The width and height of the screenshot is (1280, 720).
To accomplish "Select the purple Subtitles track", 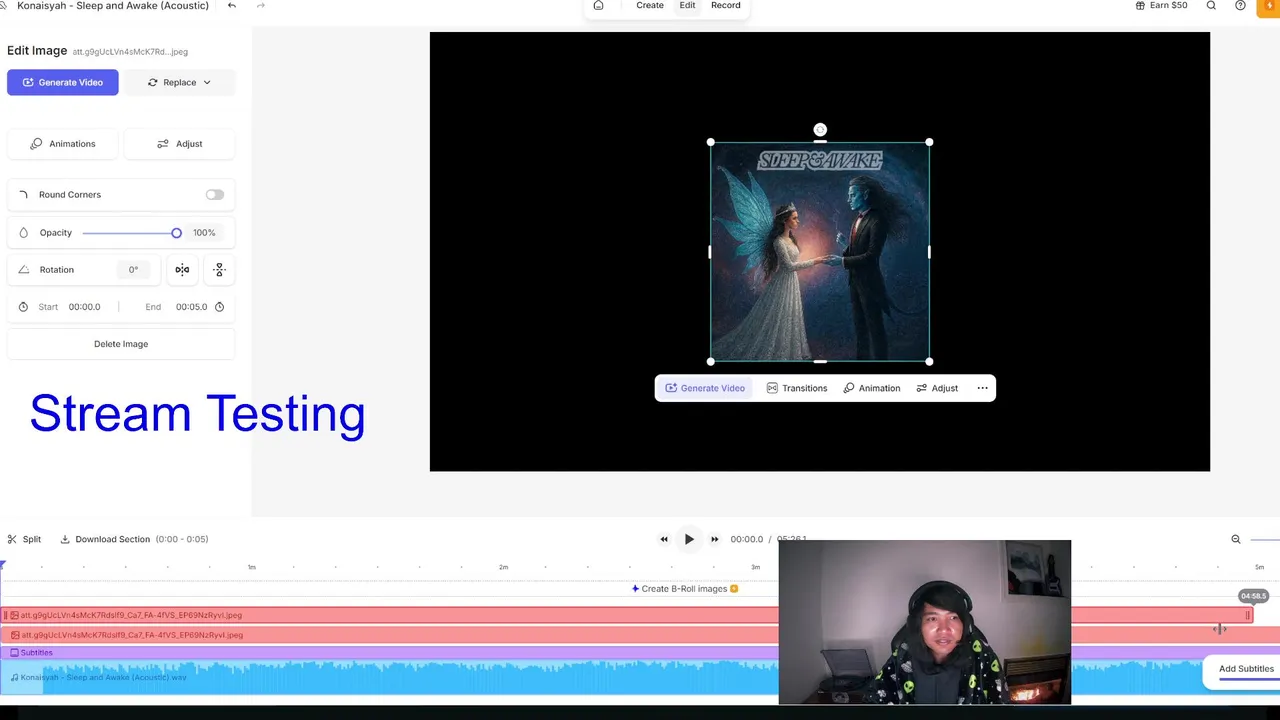I will 390,653.
